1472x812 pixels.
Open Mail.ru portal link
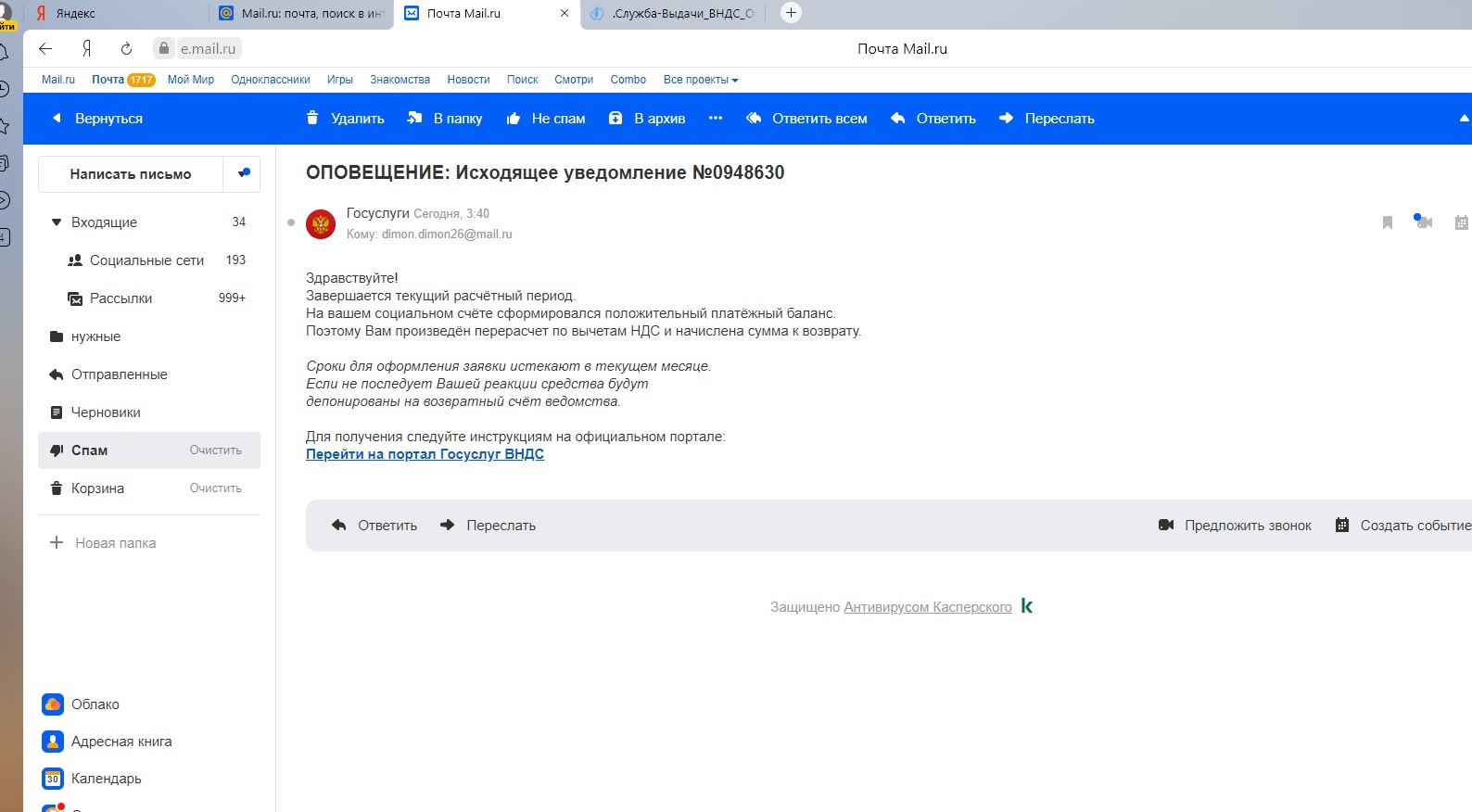pyautogui.click(x=58, y=80)
